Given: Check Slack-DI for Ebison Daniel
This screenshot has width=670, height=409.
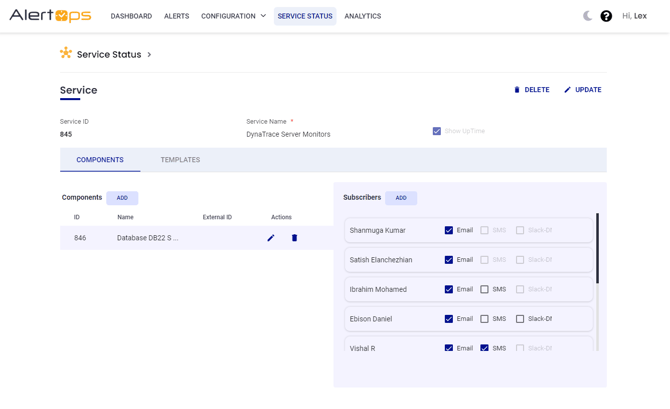Looking at the screenshot, I should 520,319.
